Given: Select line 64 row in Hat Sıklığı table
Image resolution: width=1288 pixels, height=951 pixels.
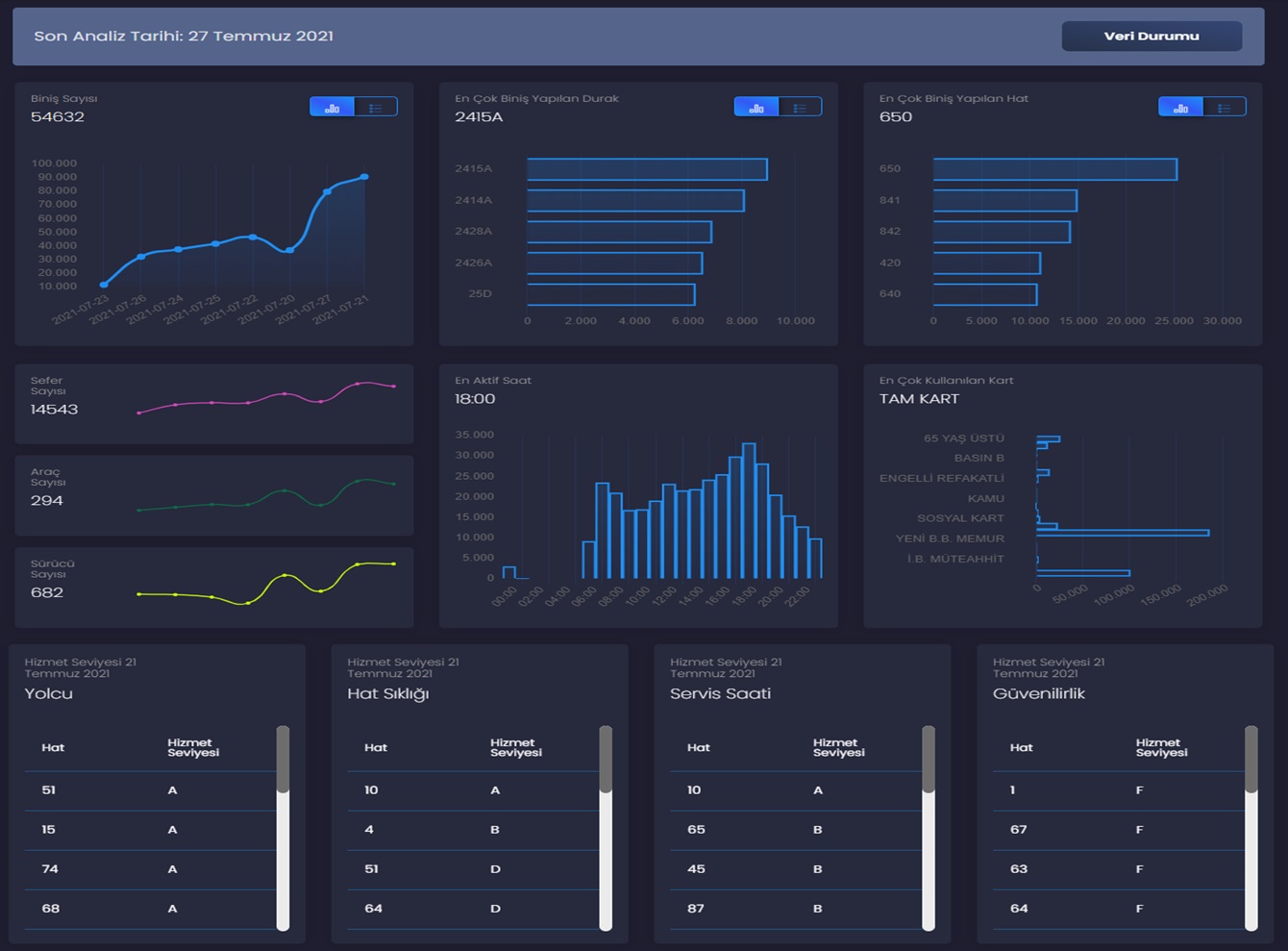Looking at the screenshot, I should tap(472, 909).
